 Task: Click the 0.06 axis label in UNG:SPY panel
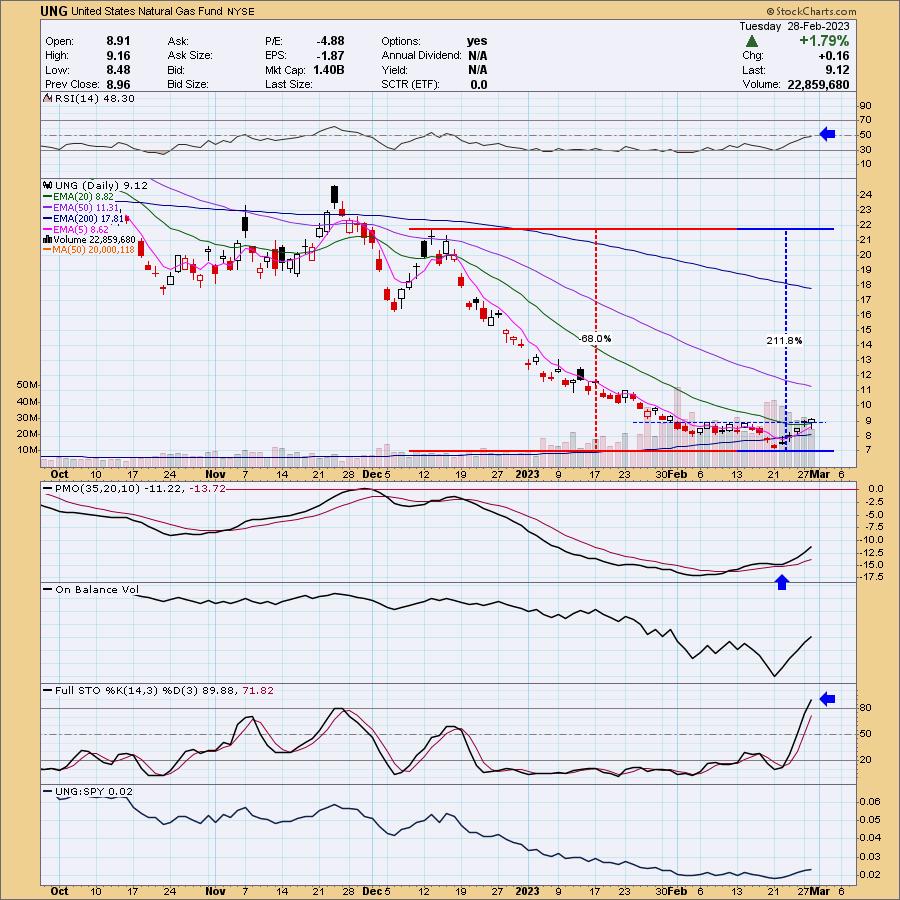[869, 801]
